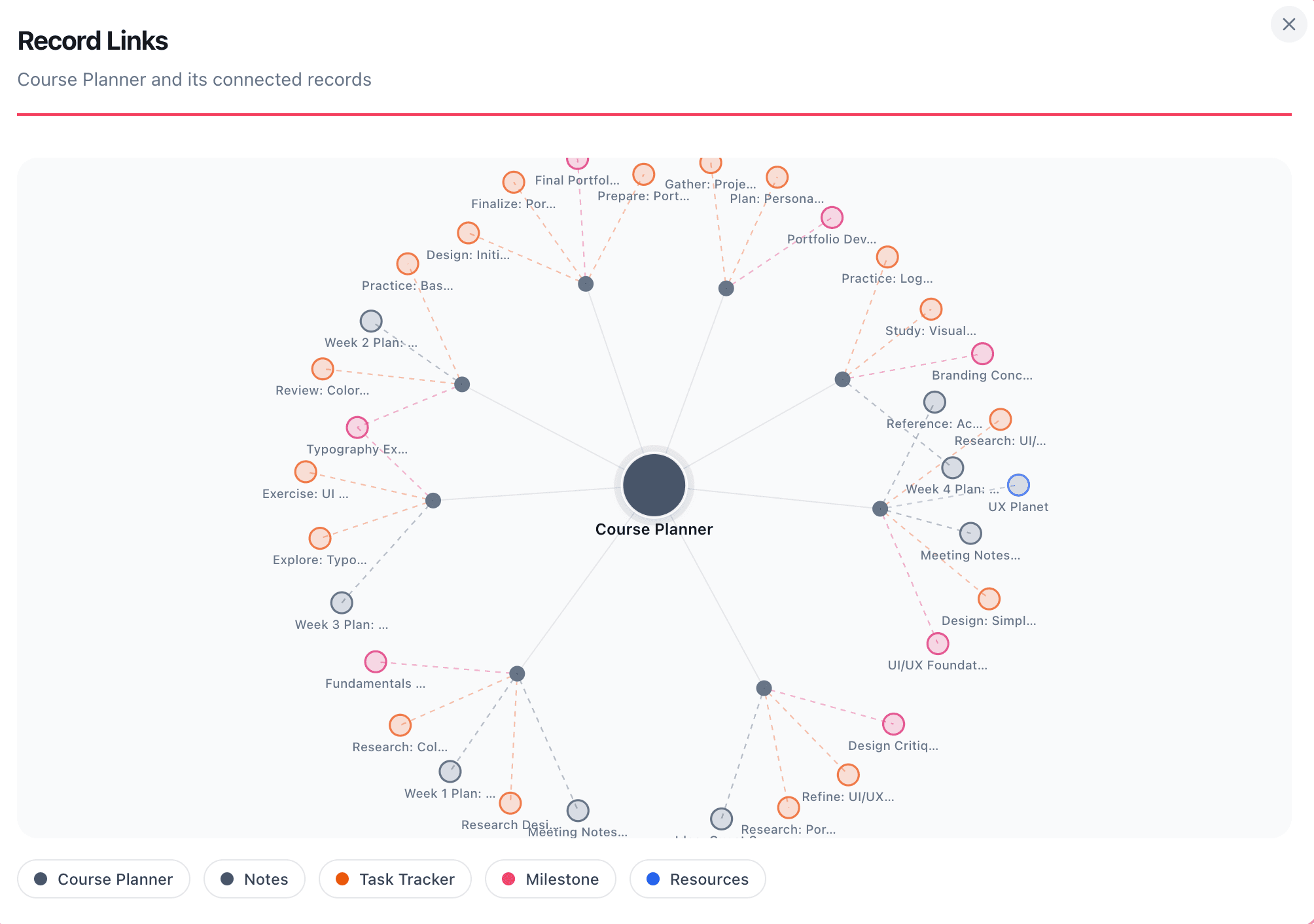Screen dimensions: 1314x924
Task: Select the Portfolio Dev milestone node
Action: pyautogui.click(x=831, y=217)
